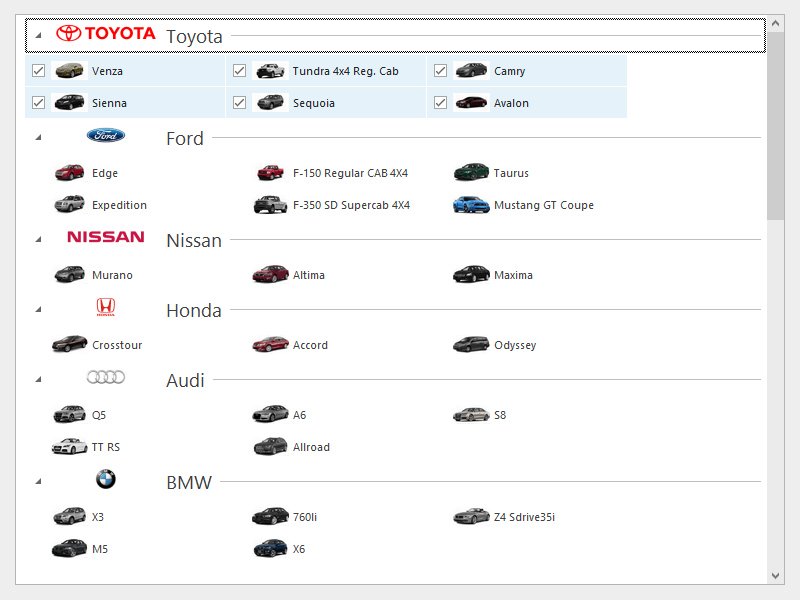Uncheck the Tundra 4x4 Reg. Cab checkbox
Screen dimensions: 800x600
(240, 71)
